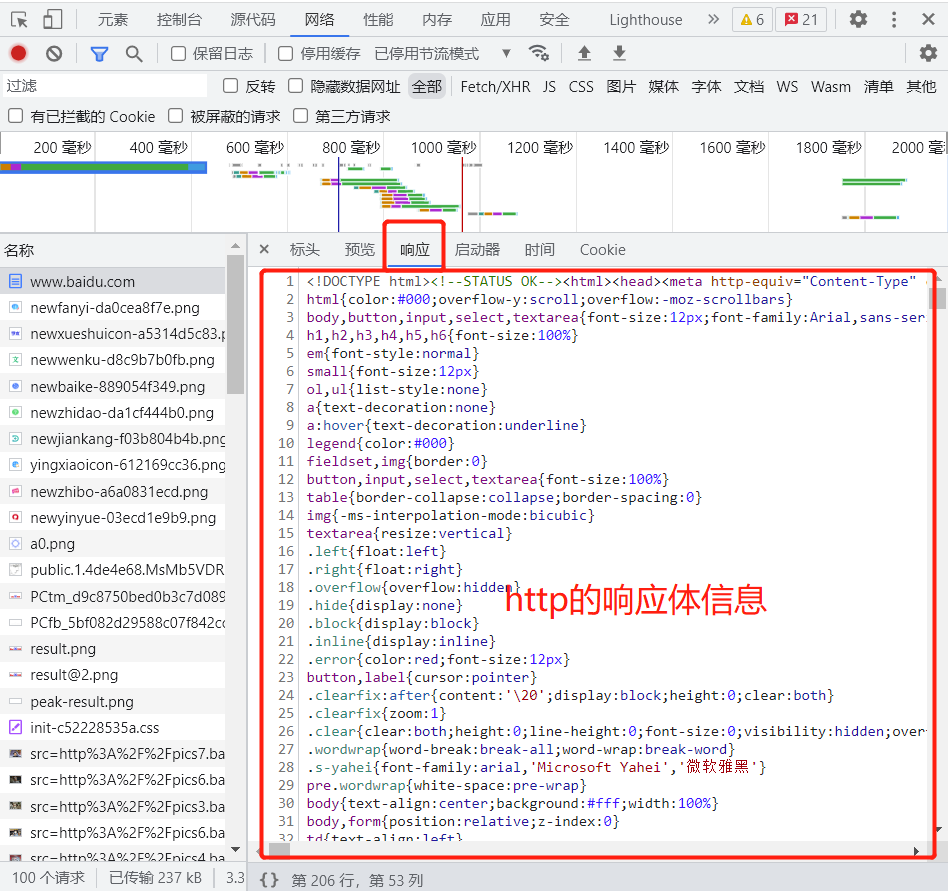Filter requests by JS type
Image resolution: width=948 pixels, height=891 pixels.
click(549, 86)
